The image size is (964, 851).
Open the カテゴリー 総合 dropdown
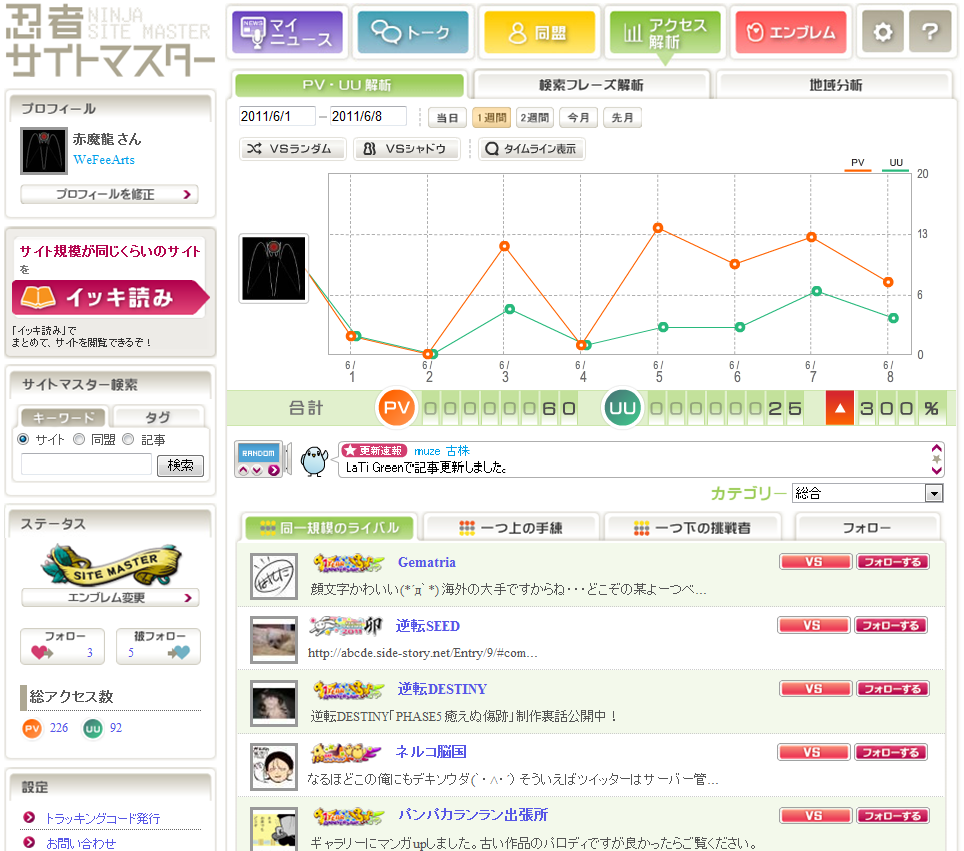[x=867, y=493]
